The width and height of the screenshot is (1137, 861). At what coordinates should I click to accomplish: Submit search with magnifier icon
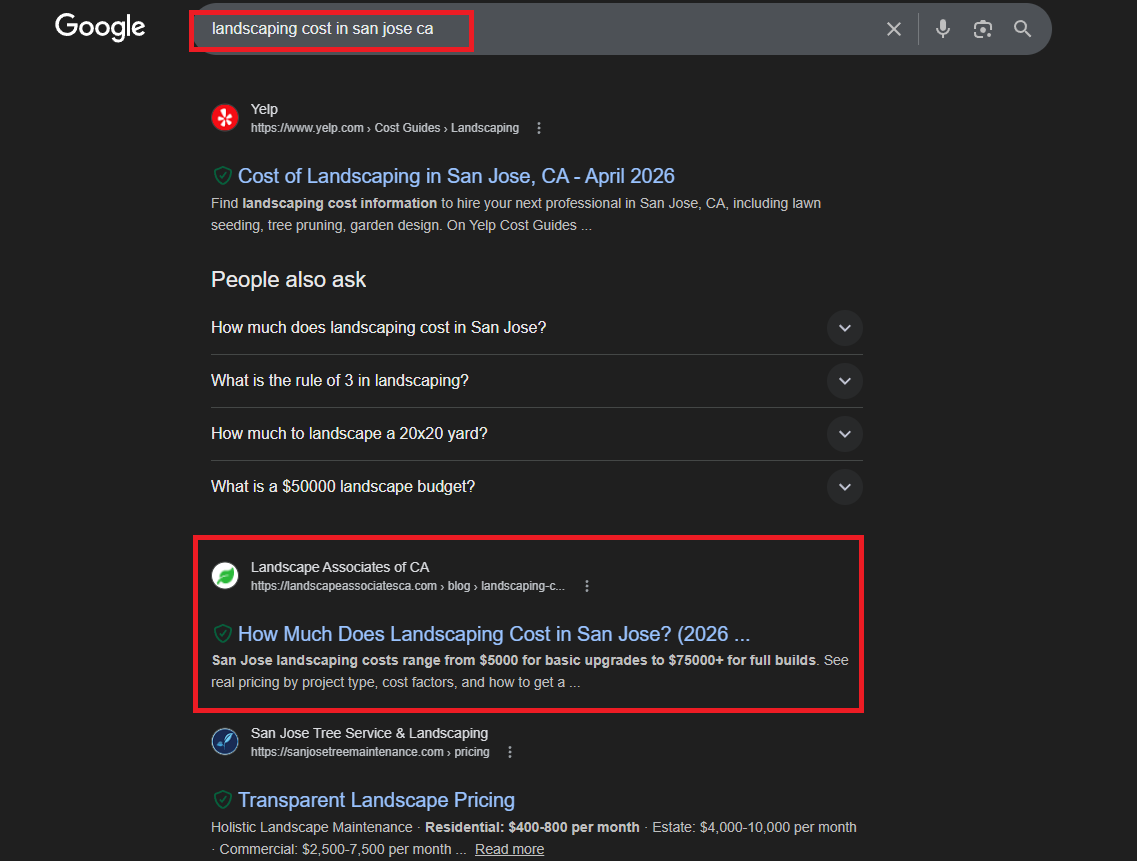[x=1022, y=29]
